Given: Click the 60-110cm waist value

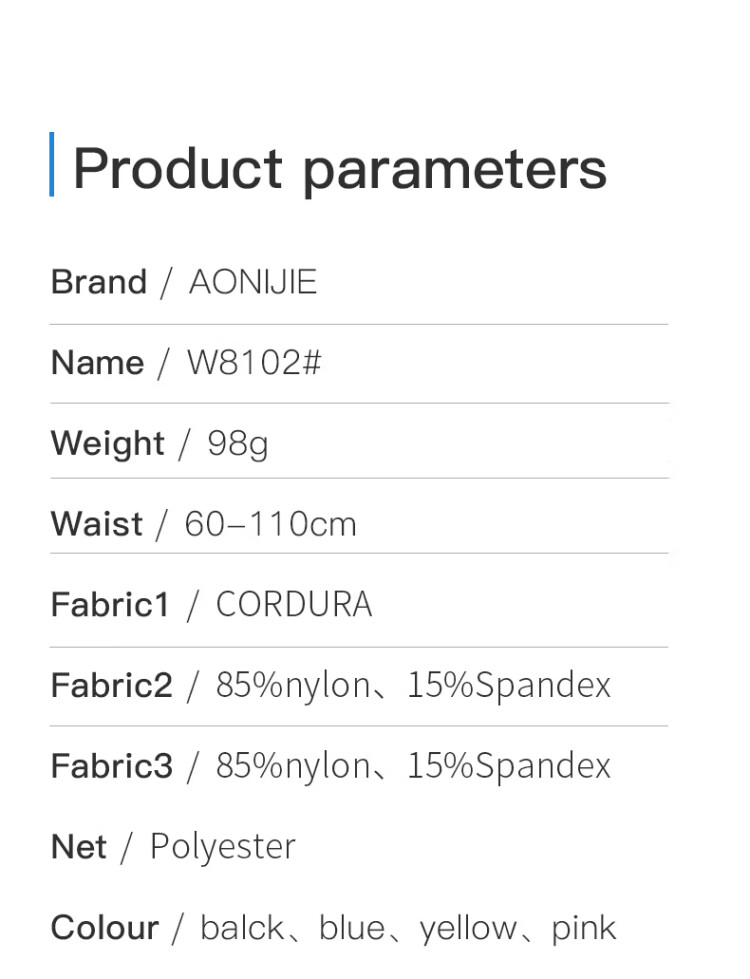Looking at the screenshot, I should coord(270,524).
